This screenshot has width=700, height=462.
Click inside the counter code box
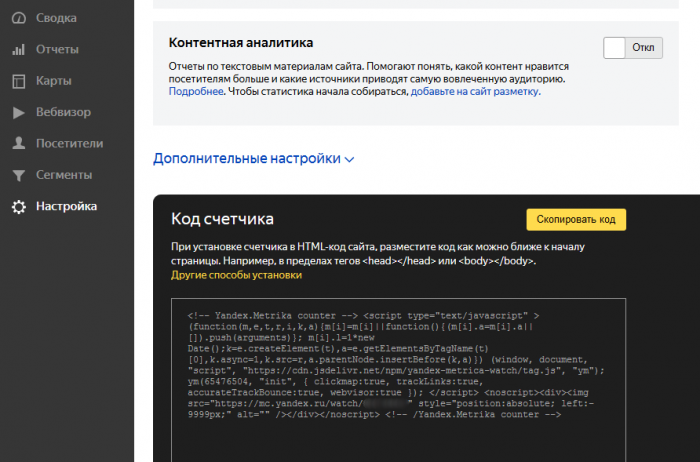pos(398,379)
